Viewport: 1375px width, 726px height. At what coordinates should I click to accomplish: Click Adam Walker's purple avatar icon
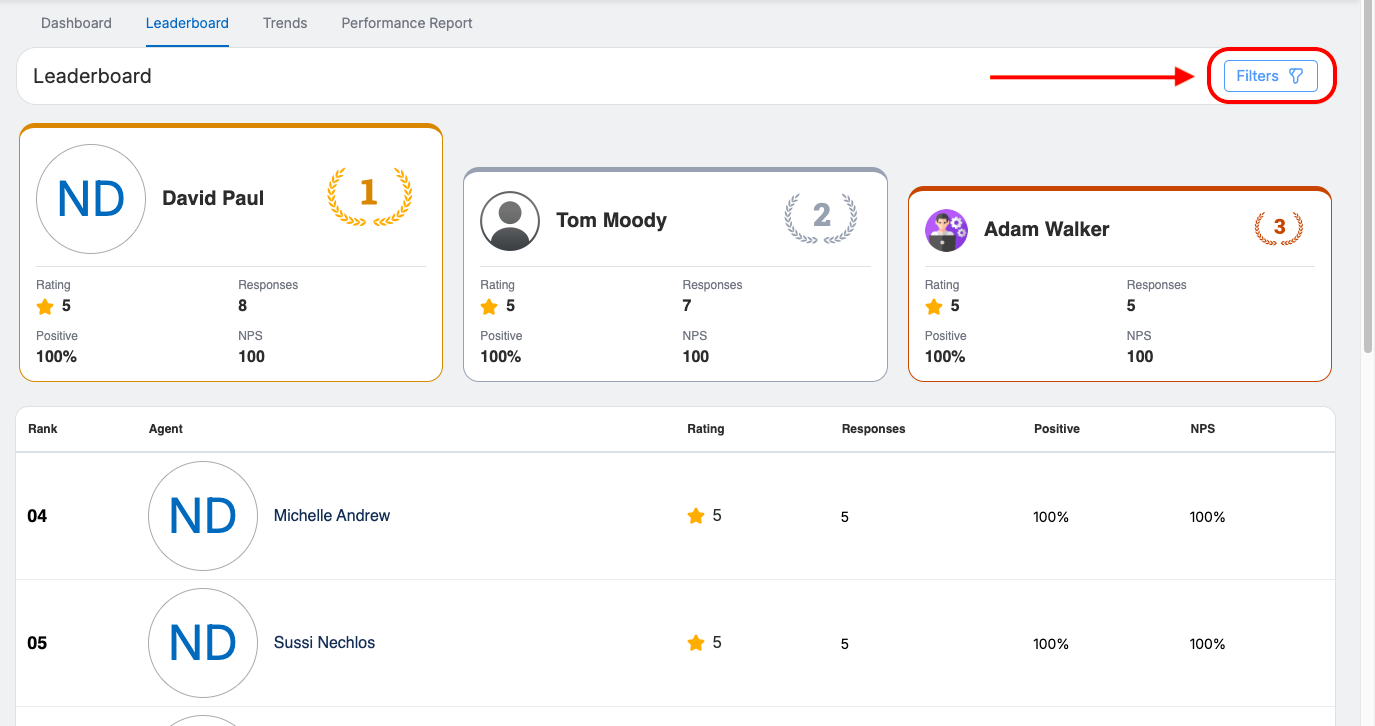(946, 230)
